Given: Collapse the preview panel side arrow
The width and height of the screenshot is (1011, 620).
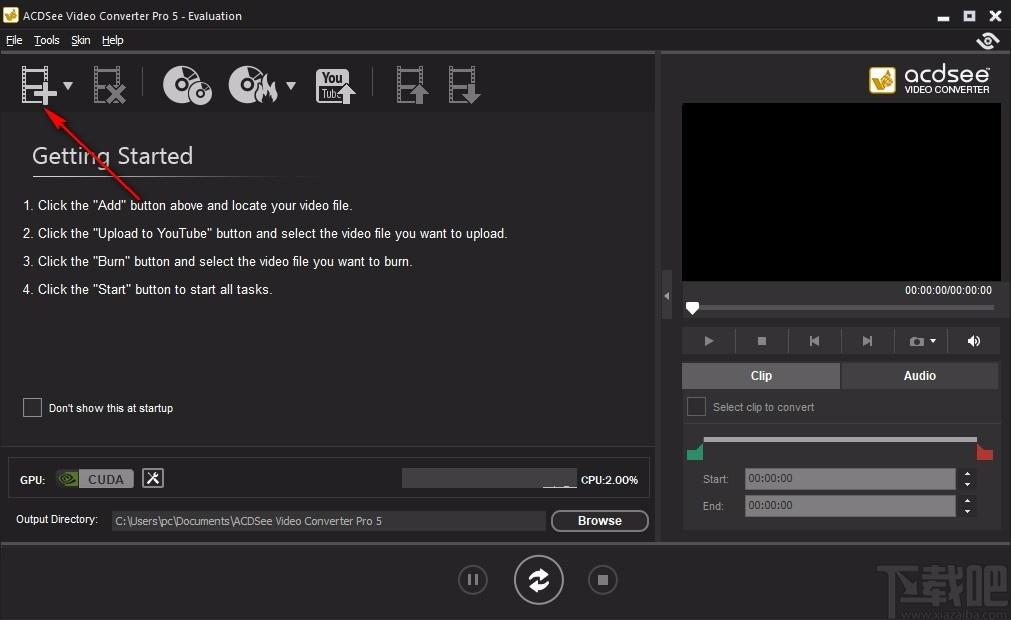Looking at the screenshot, I should [667, 296].
